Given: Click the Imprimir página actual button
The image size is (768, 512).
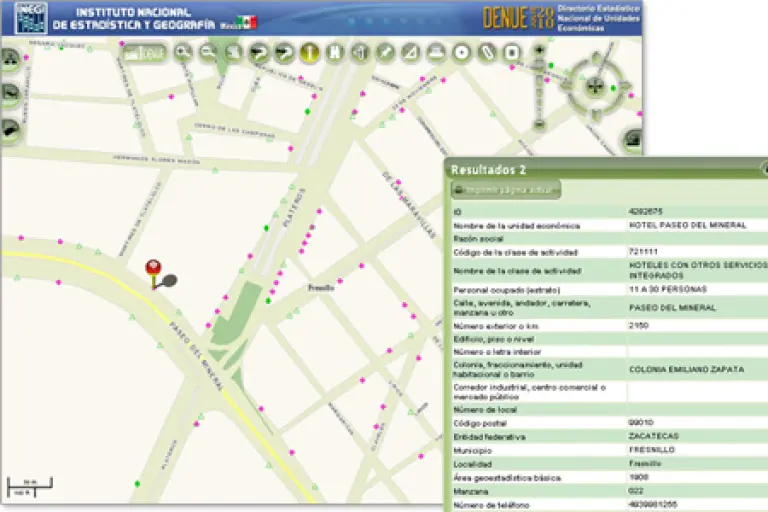Looking at the screenshot, I should tap(506, 190).
